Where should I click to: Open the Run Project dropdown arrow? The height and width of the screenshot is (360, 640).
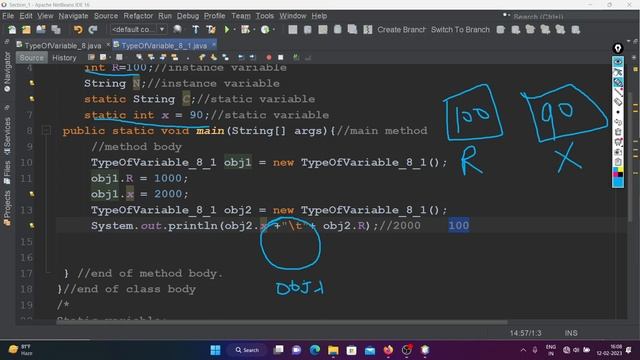pos(234,29)
